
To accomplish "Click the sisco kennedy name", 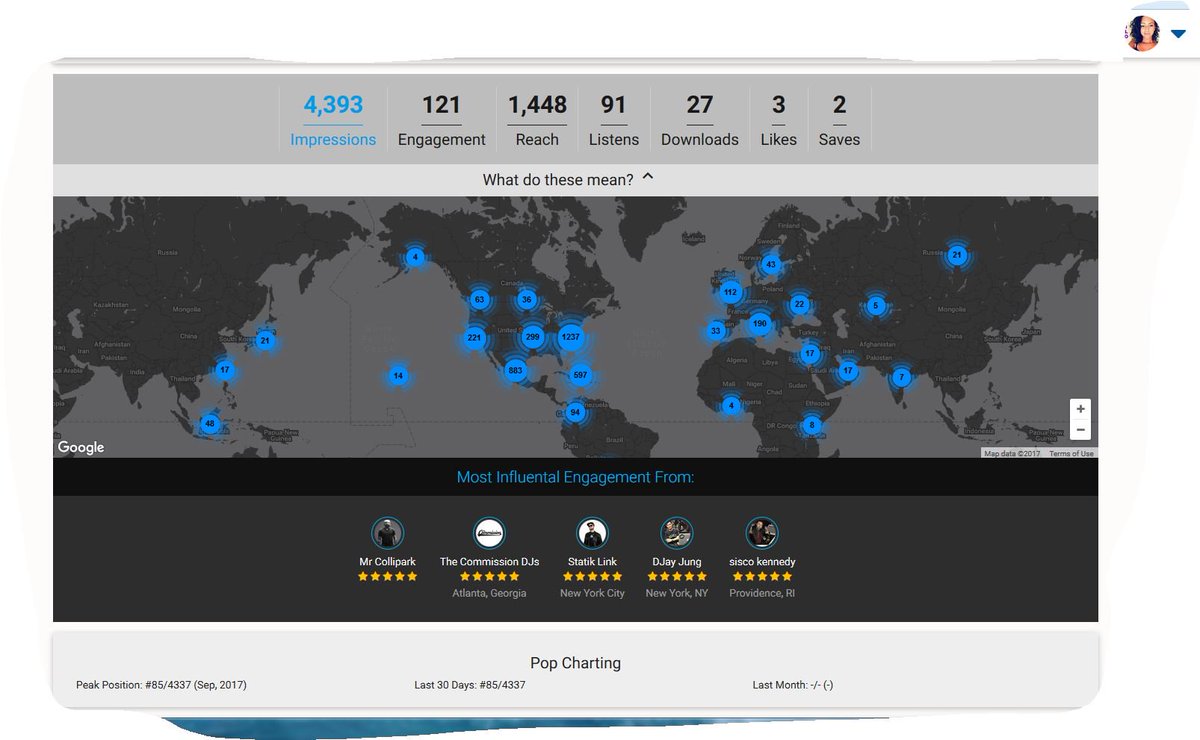I will click(x=762, y=562).
